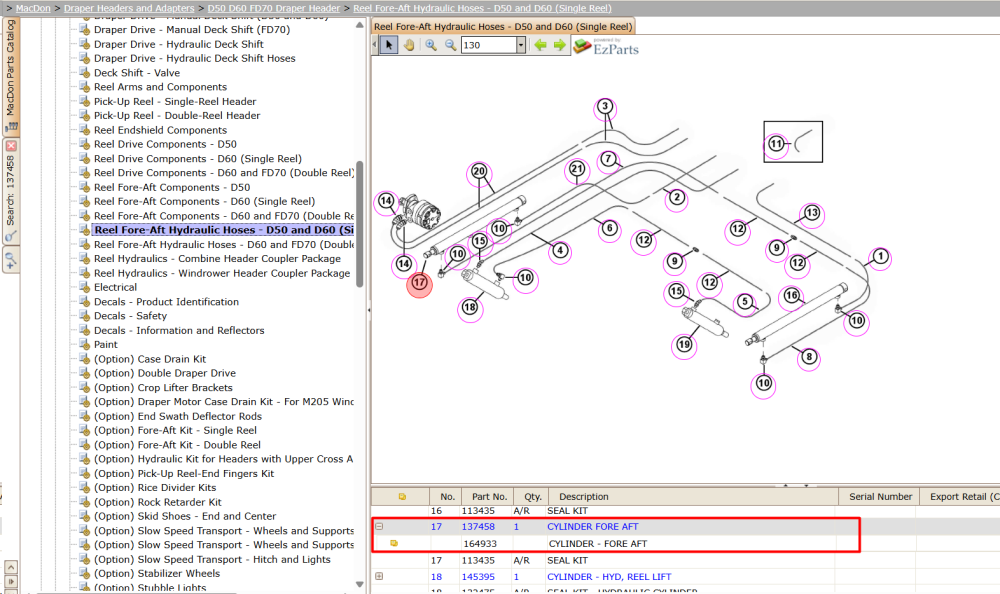Viewport: 1000px width, 594px height.
Task: Select the Reel Fore-Aft Hydraulic Hoses diagram tab
Action: tap(503, 27)
